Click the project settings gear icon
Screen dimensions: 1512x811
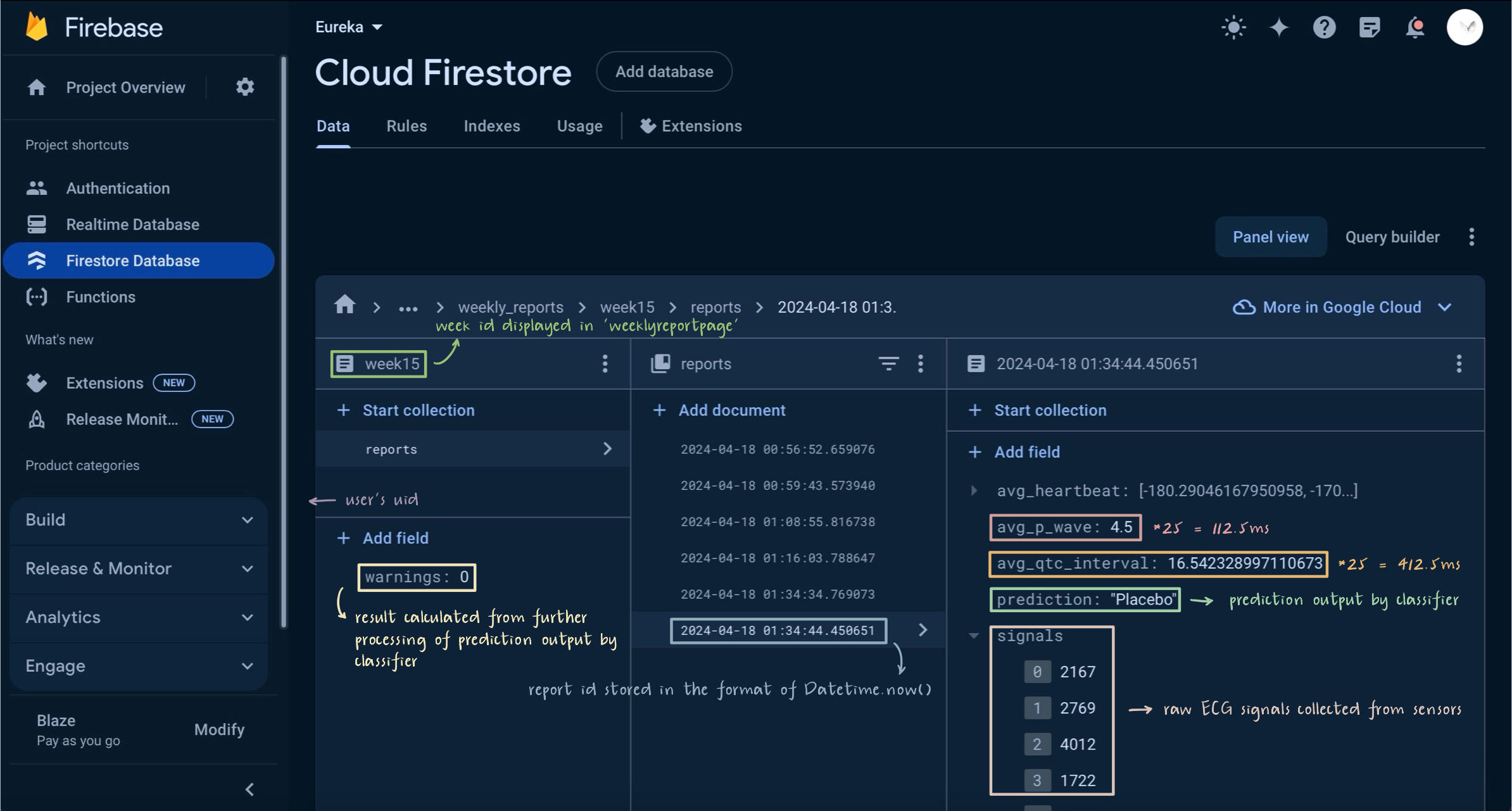click(245, 87)
